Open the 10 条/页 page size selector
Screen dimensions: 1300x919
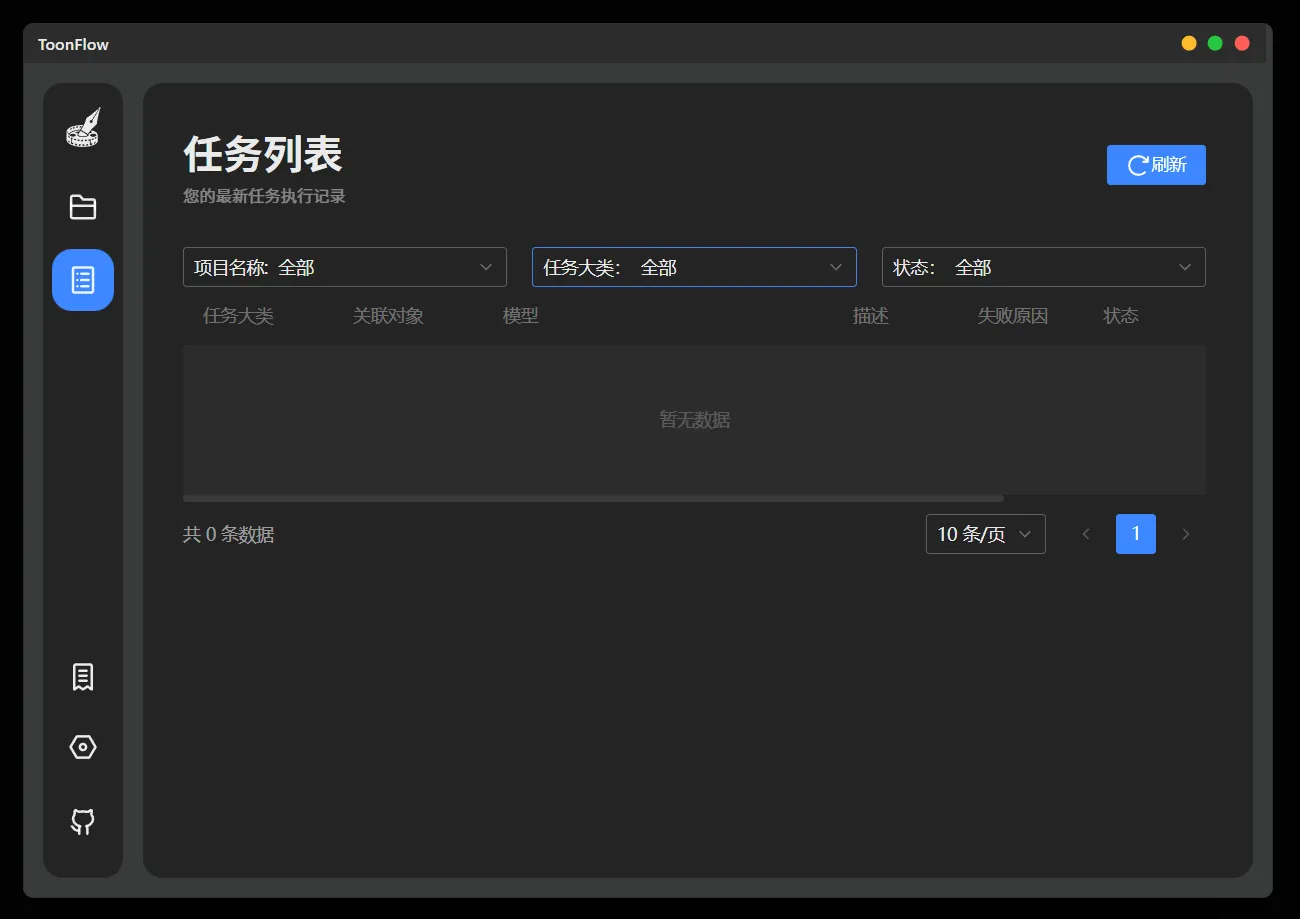986,534
